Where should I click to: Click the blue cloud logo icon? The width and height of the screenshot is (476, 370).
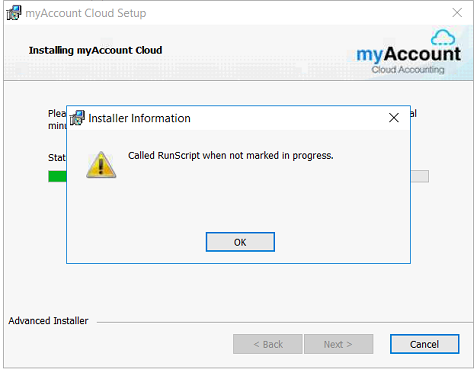pos(443,38)
